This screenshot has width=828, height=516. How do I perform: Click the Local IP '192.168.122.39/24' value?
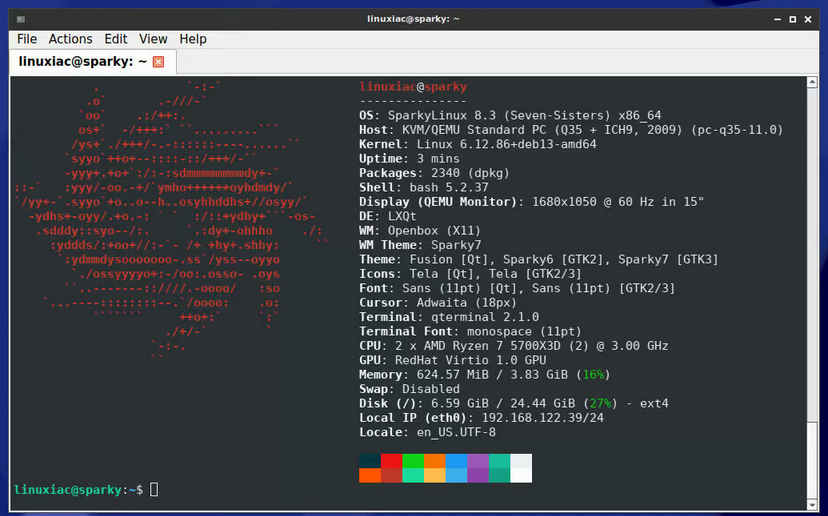[543, 418]
